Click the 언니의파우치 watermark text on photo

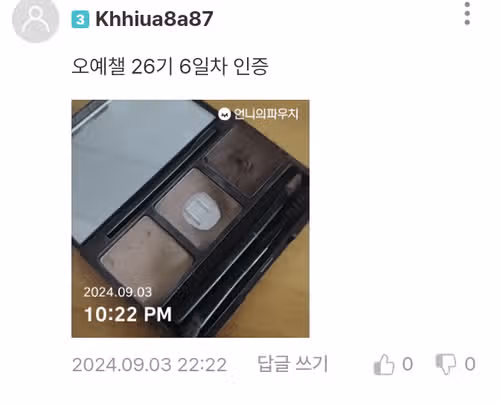click(265, 114)
